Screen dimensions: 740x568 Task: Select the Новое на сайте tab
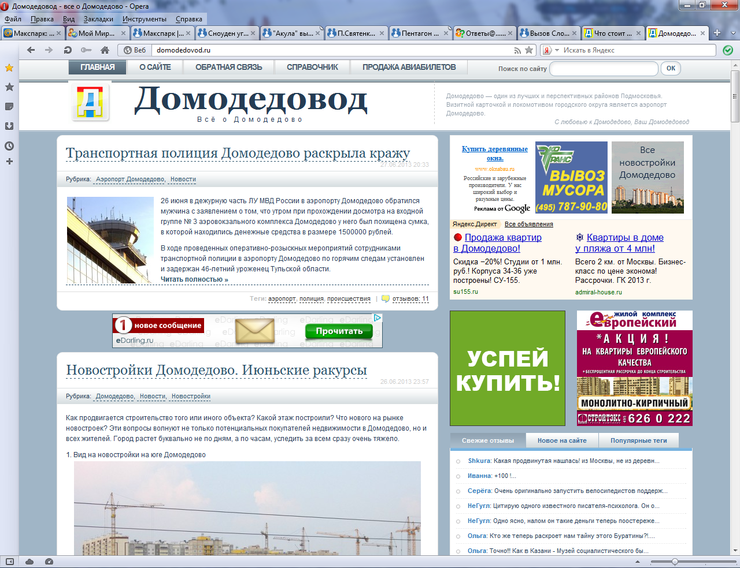(561, 440)
